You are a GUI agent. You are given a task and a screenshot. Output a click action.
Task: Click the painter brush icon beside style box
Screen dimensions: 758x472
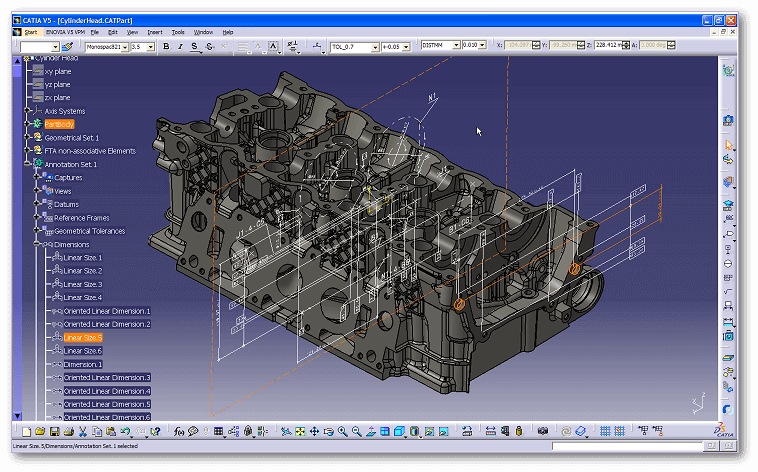tap(68, 46)
